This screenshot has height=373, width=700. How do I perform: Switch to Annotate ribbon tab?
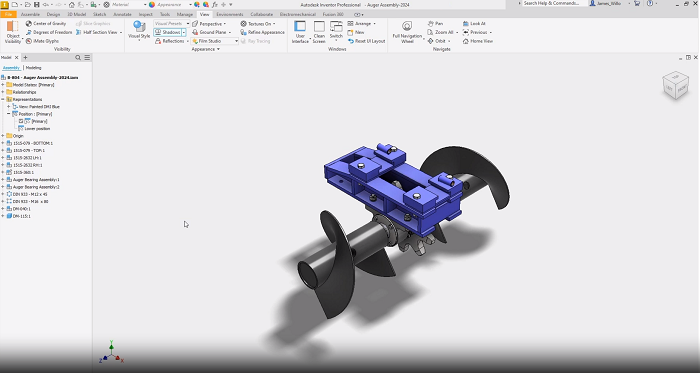pyautogui.click(x=122, y=14)
